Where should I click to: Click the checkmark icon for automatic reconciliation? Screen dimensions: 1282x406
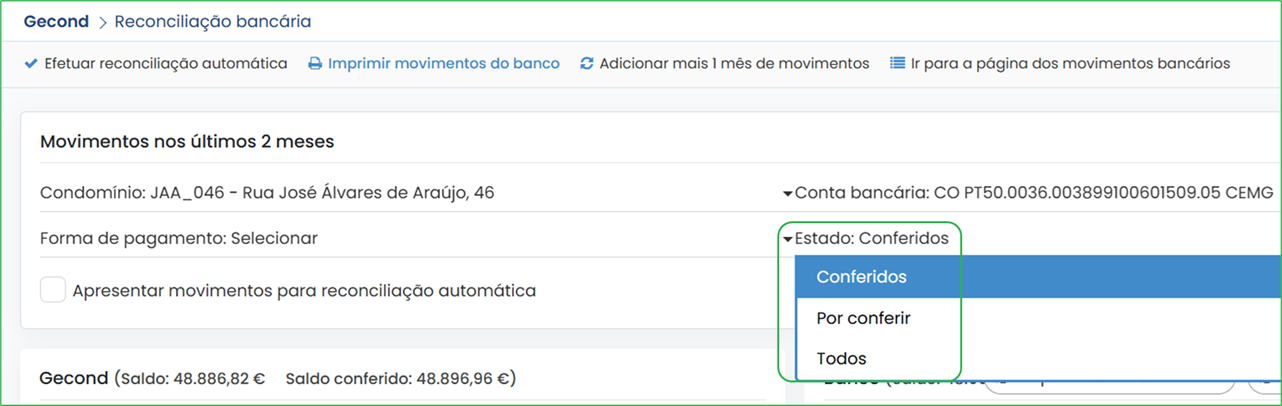tap(31, 64)
